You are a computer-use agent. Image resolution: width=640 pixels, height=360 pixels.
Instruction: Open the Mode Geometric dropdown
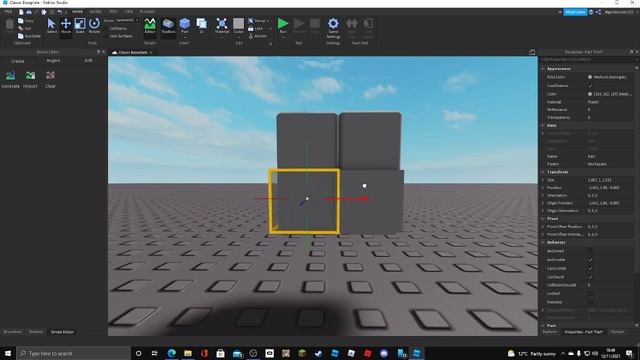tap(127, 20)
